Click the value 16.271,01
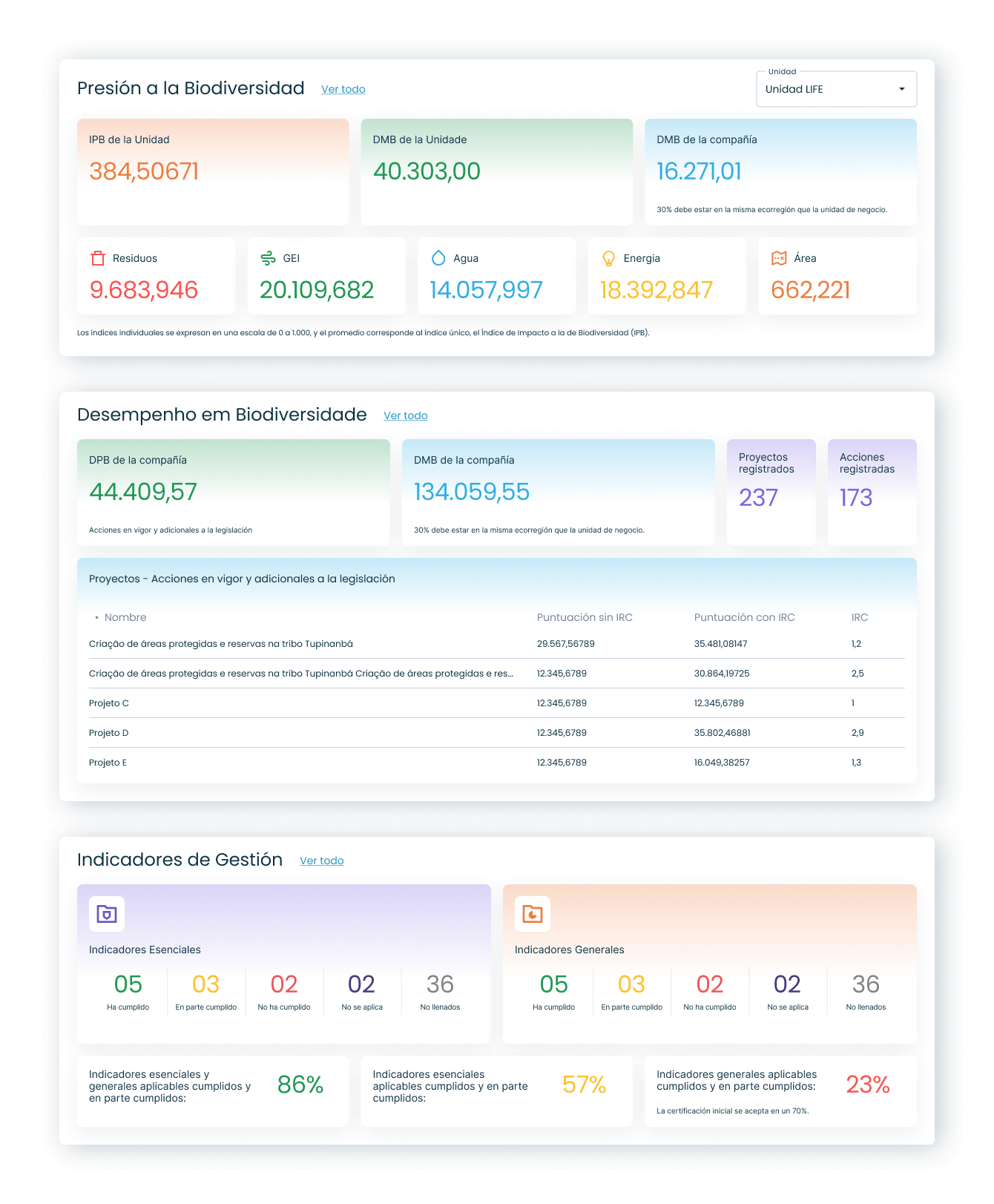Screen dimensions: 994x1204 pyautogui.click(x=699, y=171)
